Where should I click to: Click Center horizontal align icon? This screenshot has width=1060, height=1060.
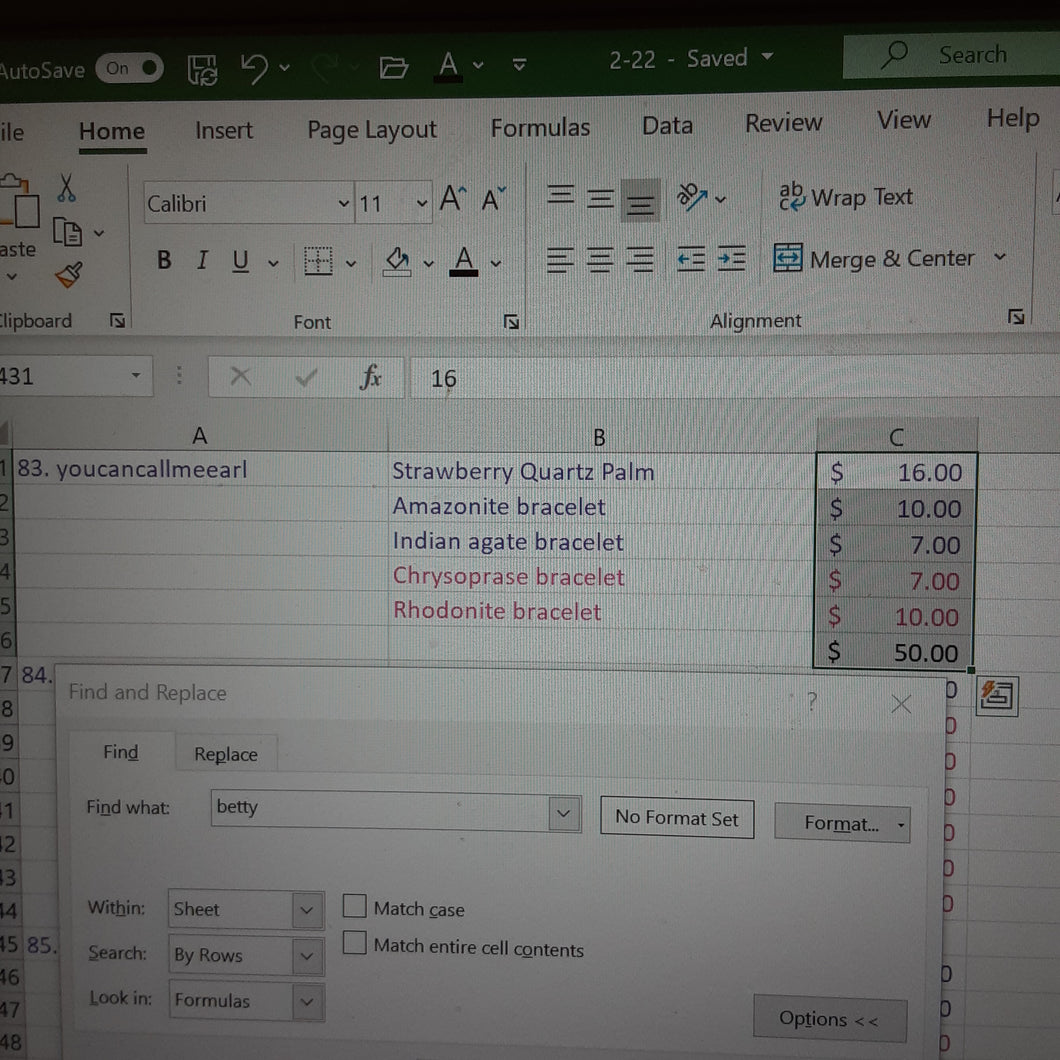coord(600,260)
